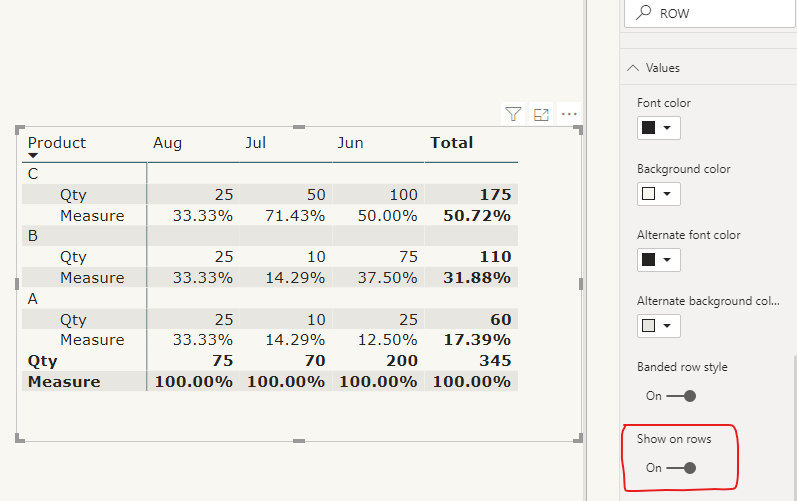Click the 12.50% cell
The height and width of the screenshot is (501, 797).
pyautogui.click(x=387, y=339)
